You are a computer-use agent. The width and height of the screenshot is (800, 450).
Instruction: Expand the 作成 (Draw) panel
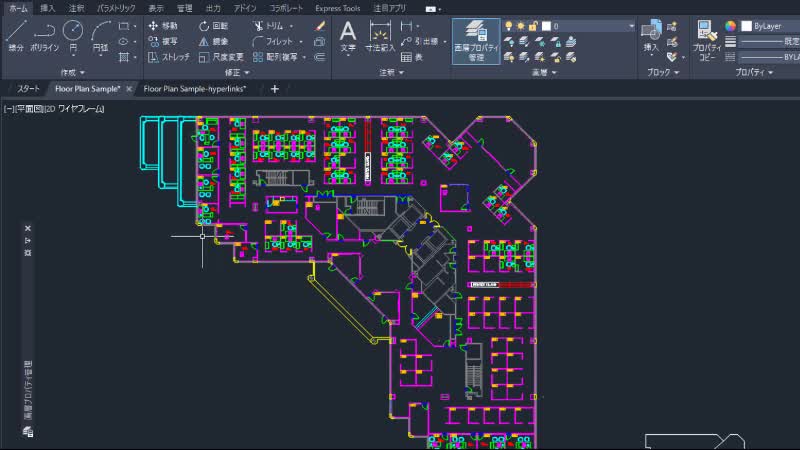tap(73, 73)
